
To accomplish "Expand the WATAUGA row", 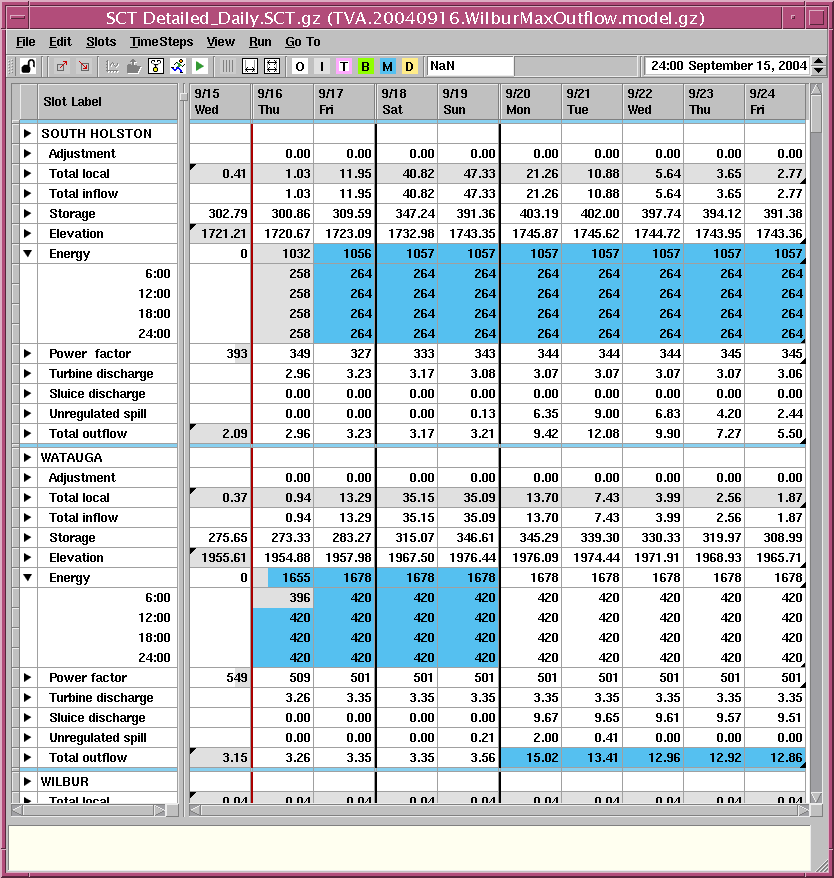I will [x=27, y=457].
